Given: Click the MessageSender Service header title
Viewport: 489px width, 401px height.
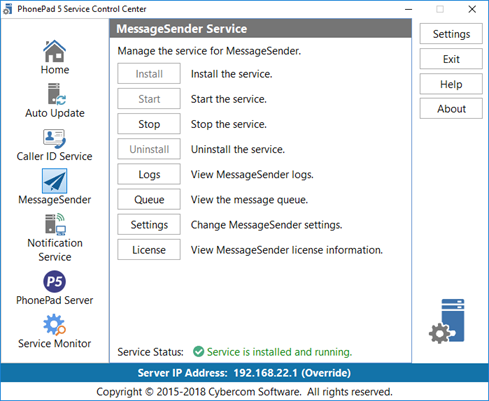Looking at the screenshot, I should pyautogui.click(x=182, y=29).
